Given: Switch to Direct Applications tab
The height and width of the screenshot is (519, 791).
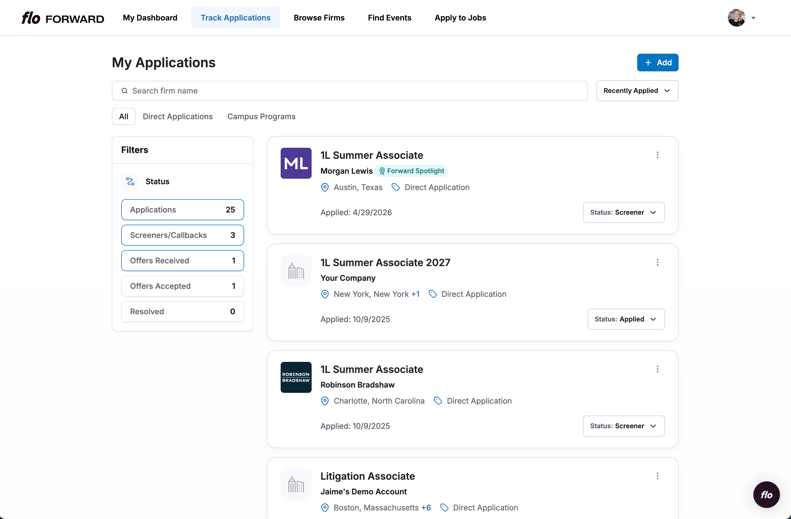Looking at the screenshot, I should click(x=178, y=117).
